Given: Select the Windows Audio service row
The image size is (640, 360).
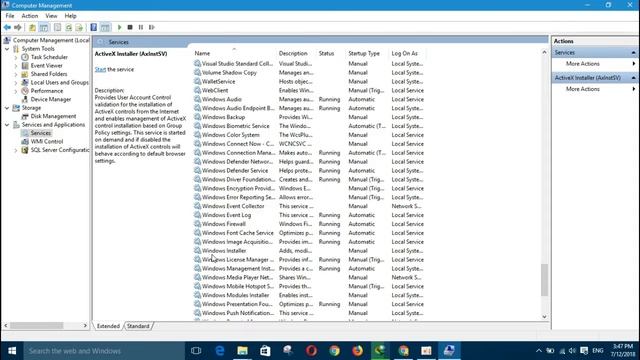Looking at the screenshot, I should pos(309,99).
